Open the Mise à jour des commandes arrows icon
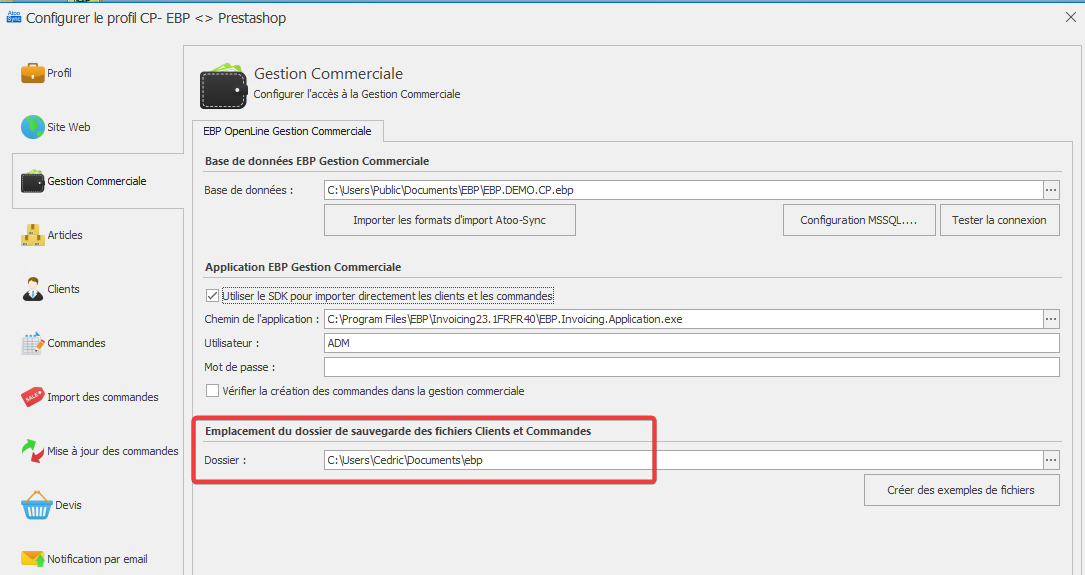The image size is (1085, 575). point(33,451)
